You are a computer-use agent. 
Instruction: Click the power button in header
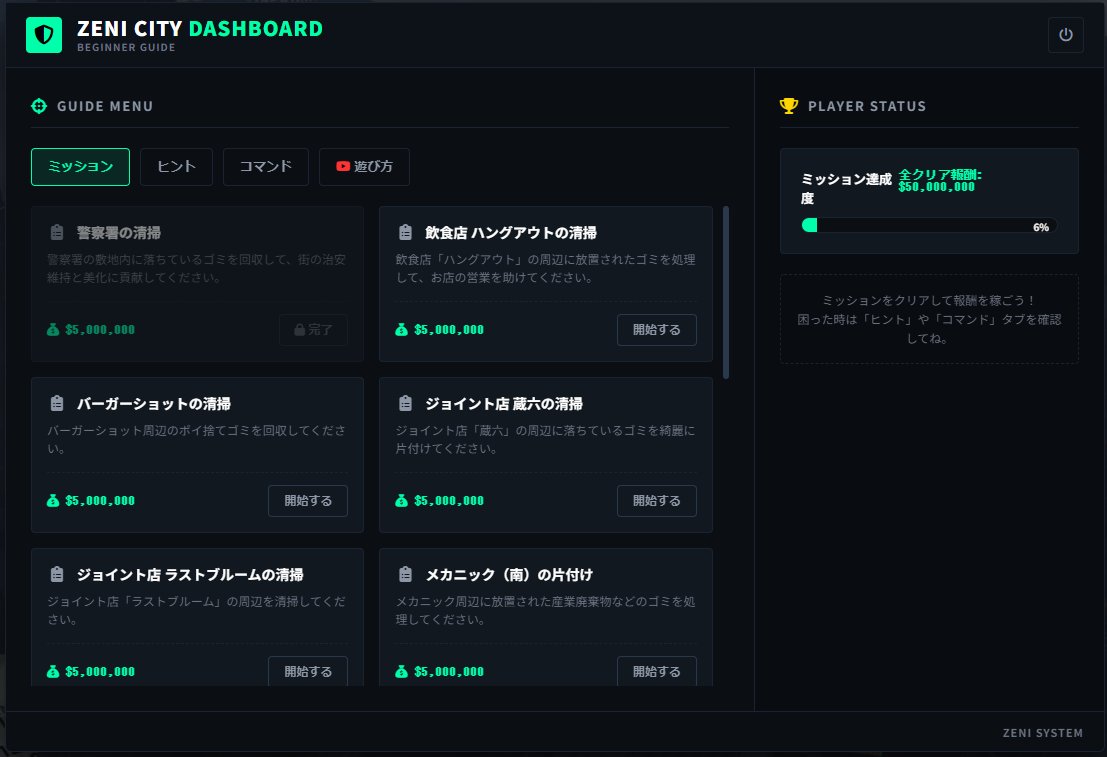(x=1065, y=35)
